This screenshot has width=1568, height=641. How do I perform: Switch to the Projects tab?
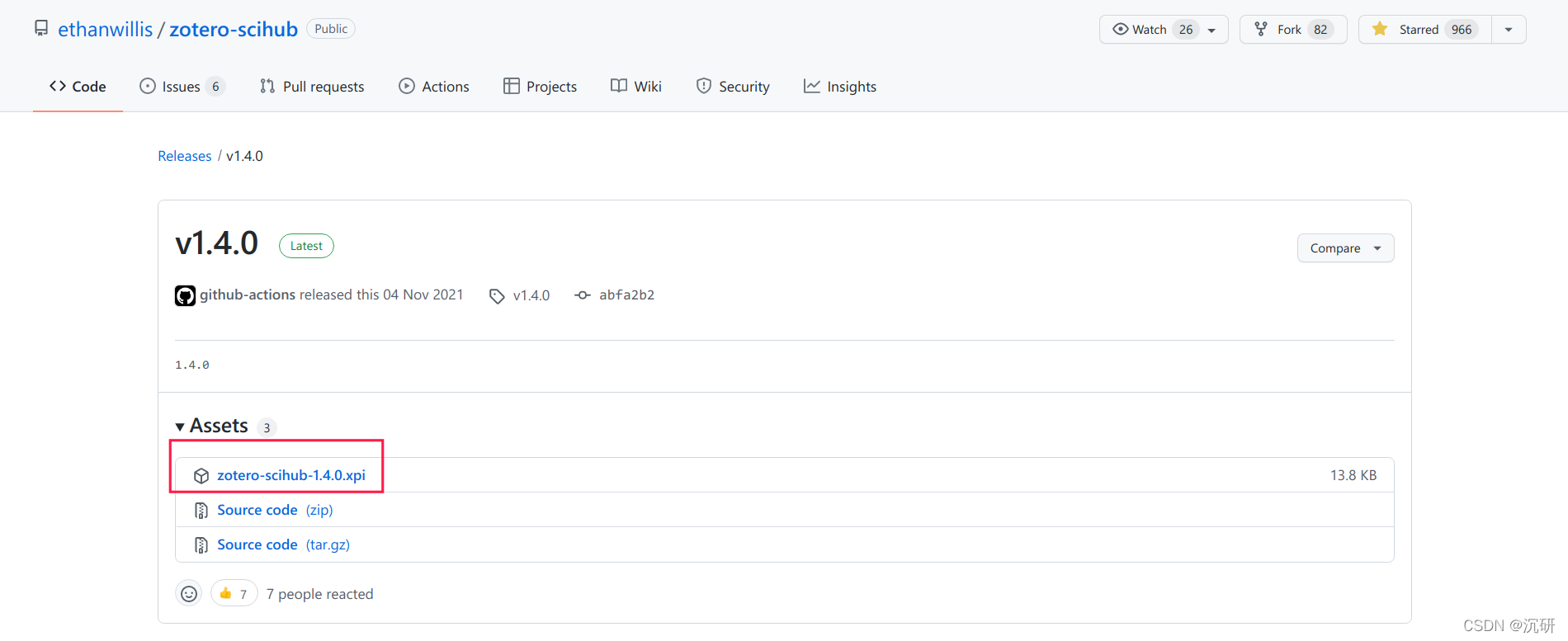coord(541,87)
